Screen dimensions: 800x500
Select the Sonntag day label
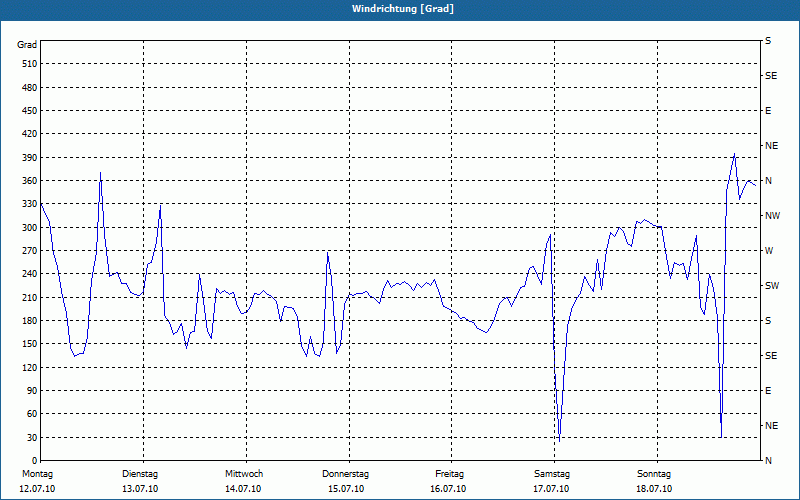click(x=654, y=474)
